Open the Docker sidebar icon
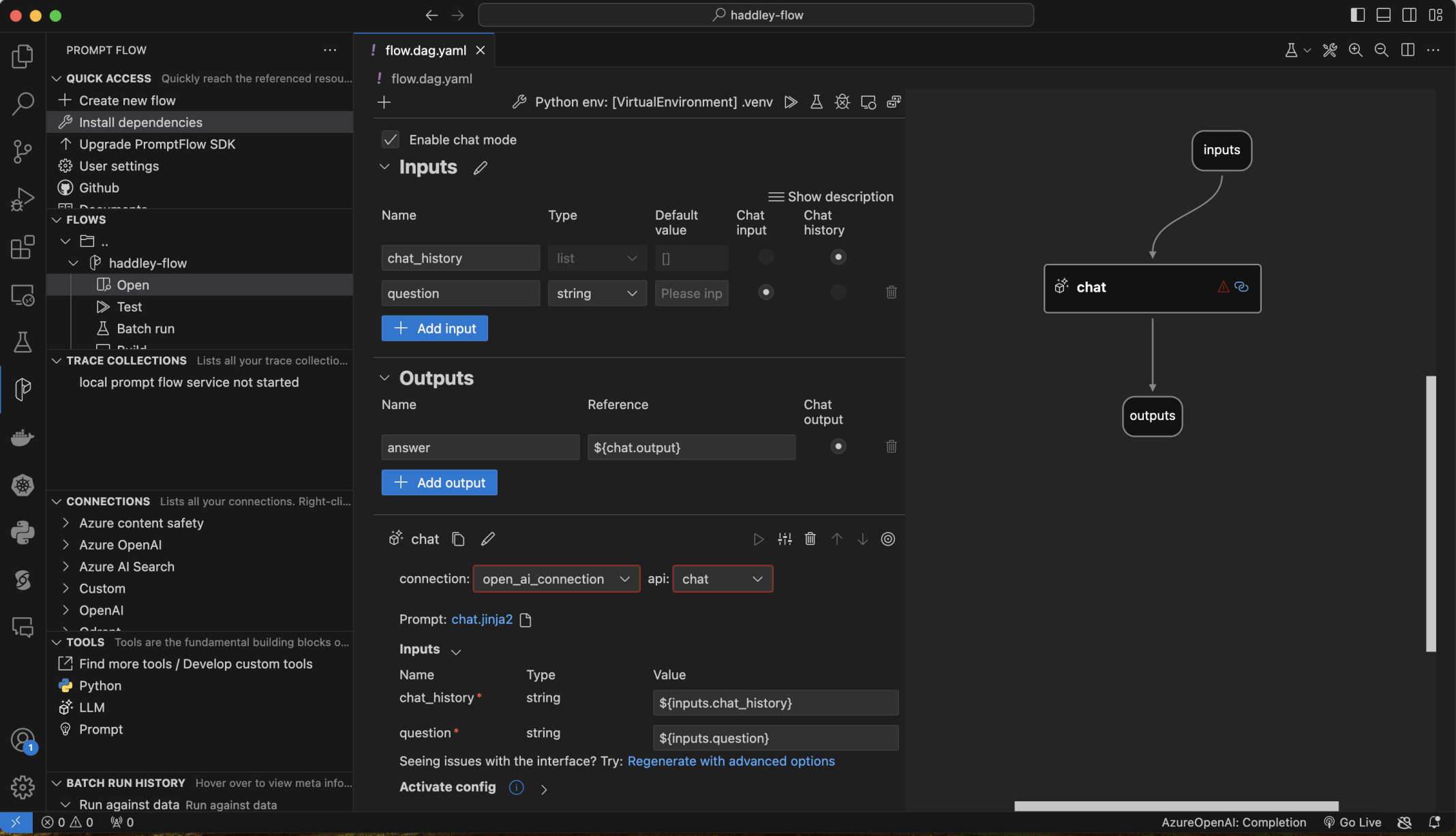The image size is (1456, 836). [x=22, y=437]
